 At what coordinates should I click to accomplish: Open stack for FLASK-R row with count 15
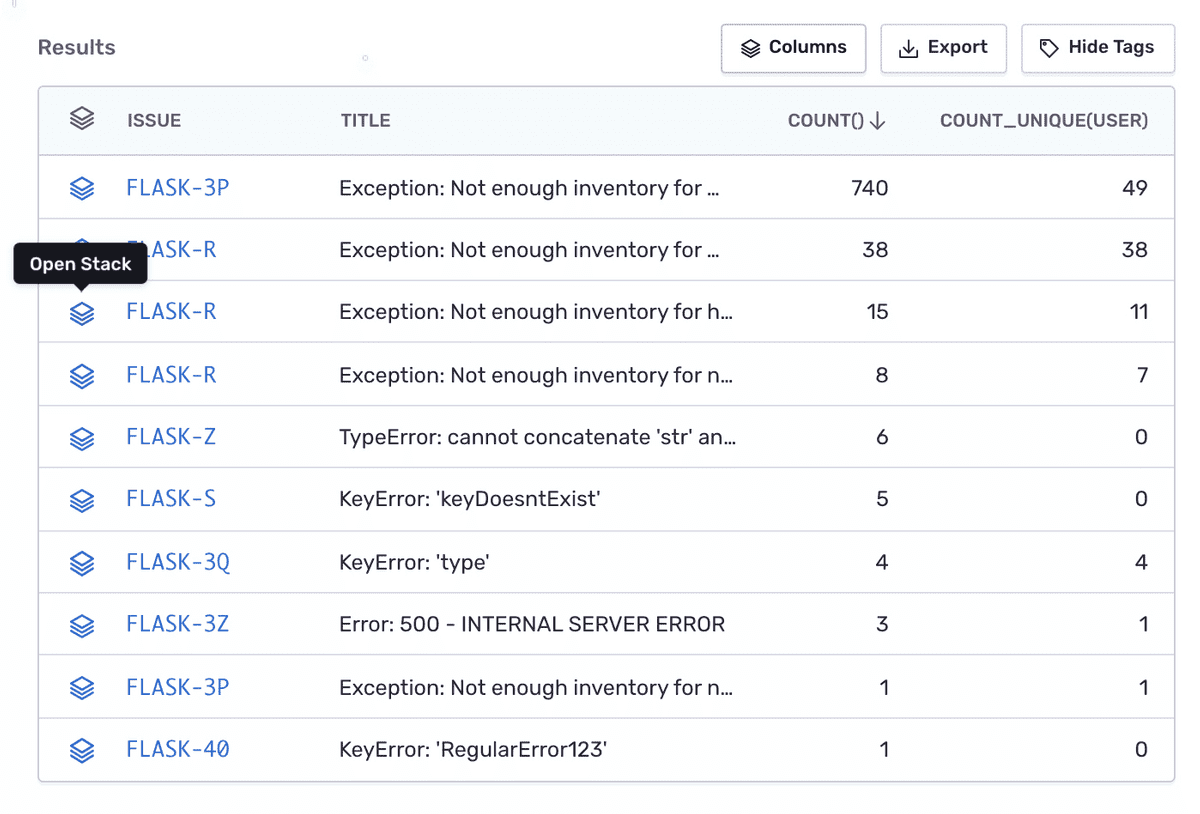tap(82, 313)
